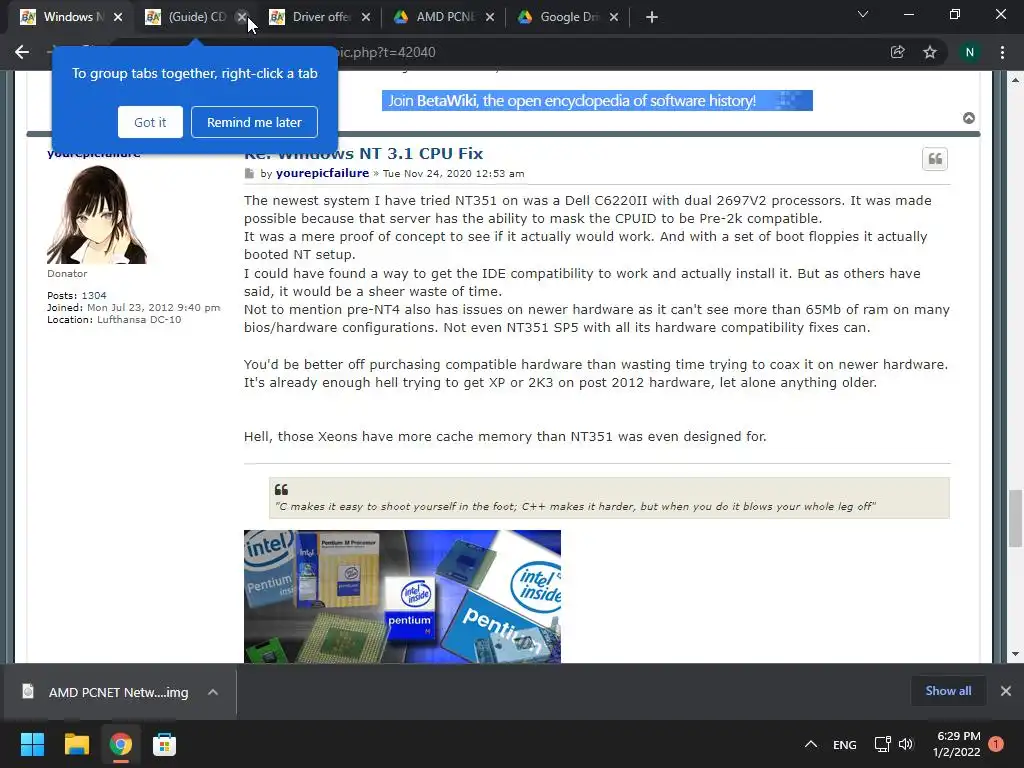Expand download item options chevron
1024x768 pixels.
tap(213, 692)
